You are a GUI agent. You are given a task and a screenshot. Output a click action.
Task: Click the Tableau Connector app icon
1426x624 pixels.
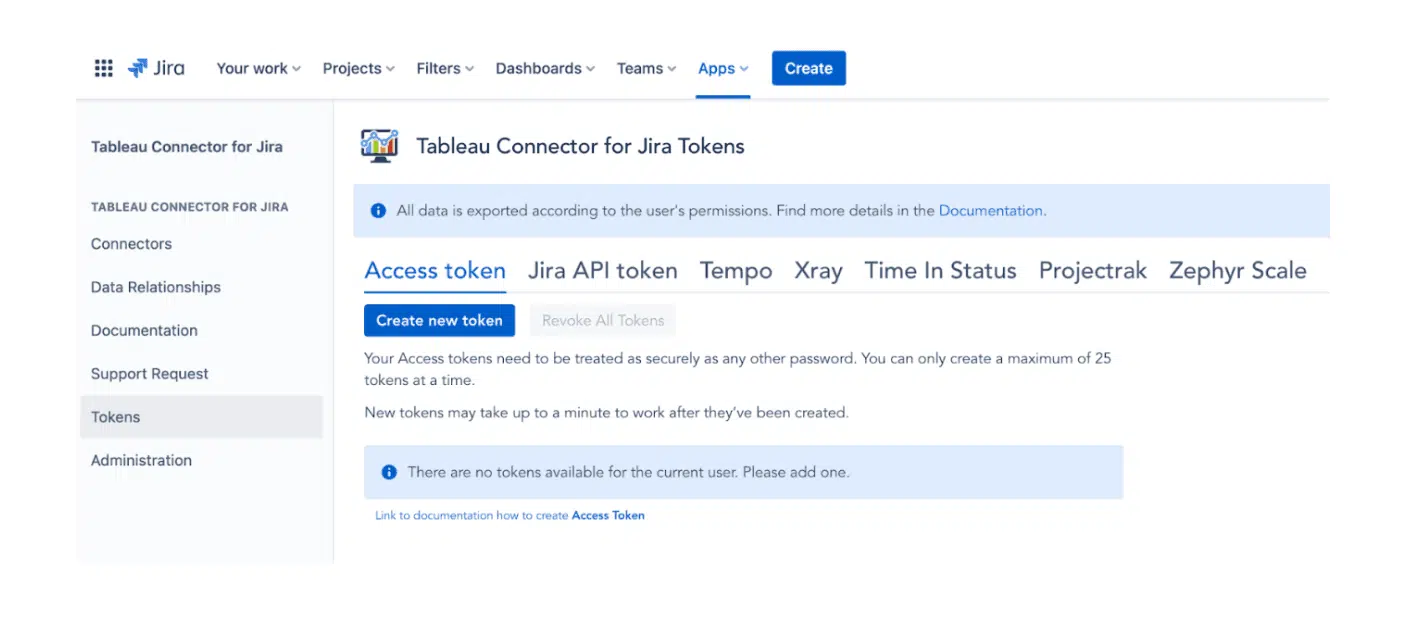coord(379,146)
